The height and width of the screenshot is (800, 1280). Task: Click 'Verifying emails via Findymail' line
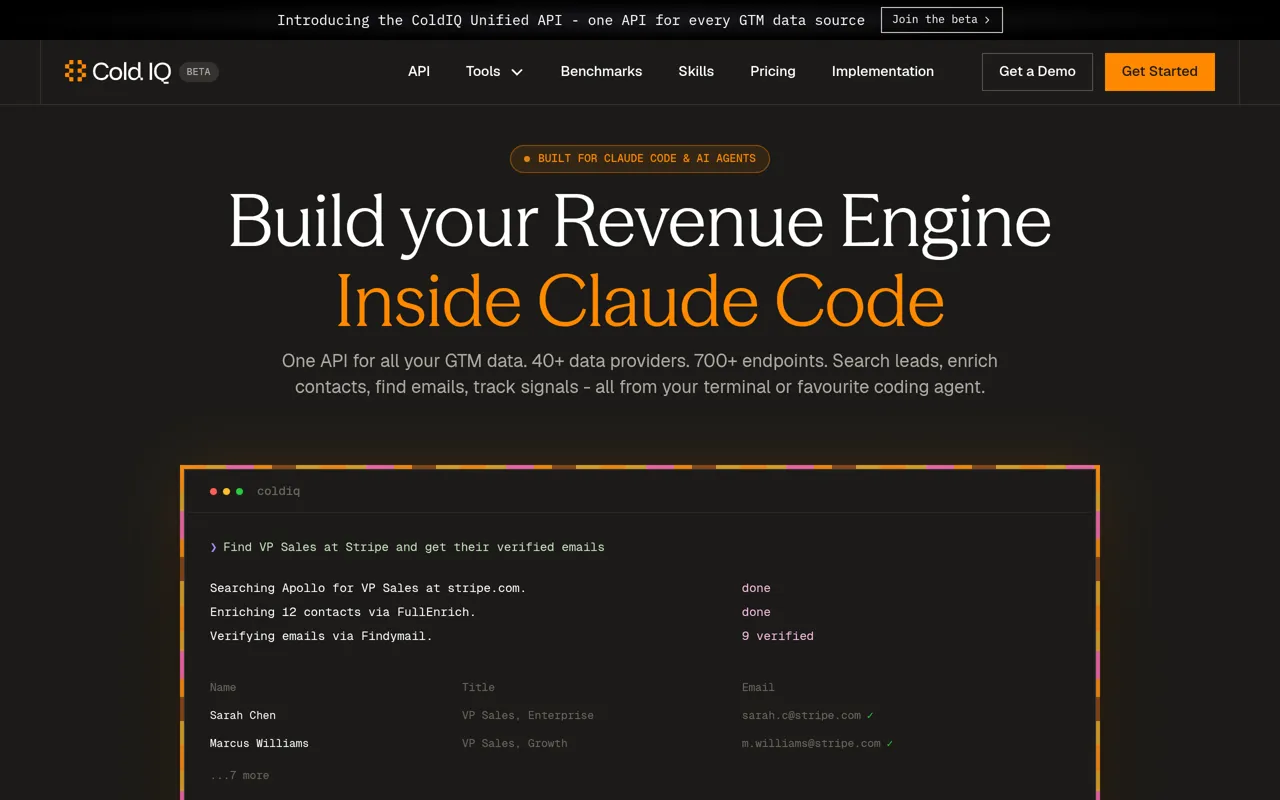coord(321,636)
